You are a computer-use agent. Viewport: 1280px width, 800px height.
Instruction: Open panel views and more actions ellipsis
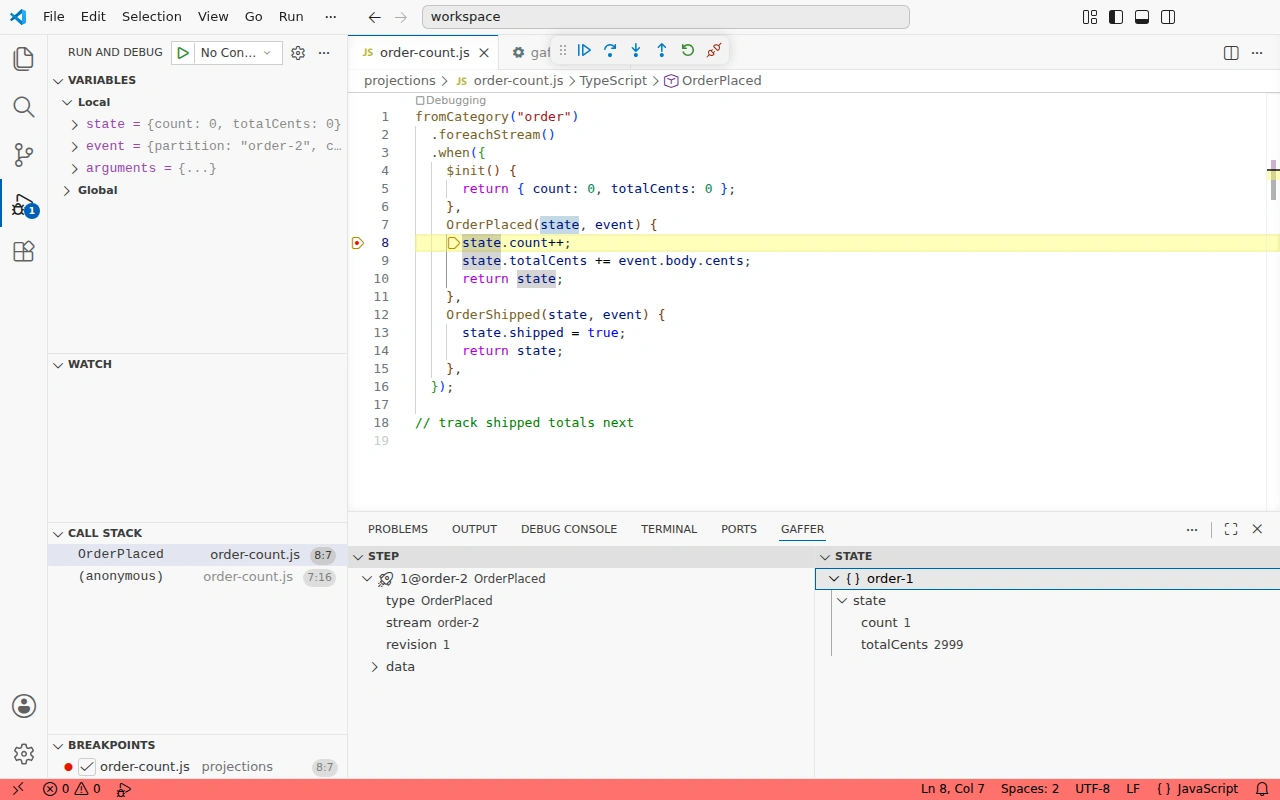tap(1192, 529)
